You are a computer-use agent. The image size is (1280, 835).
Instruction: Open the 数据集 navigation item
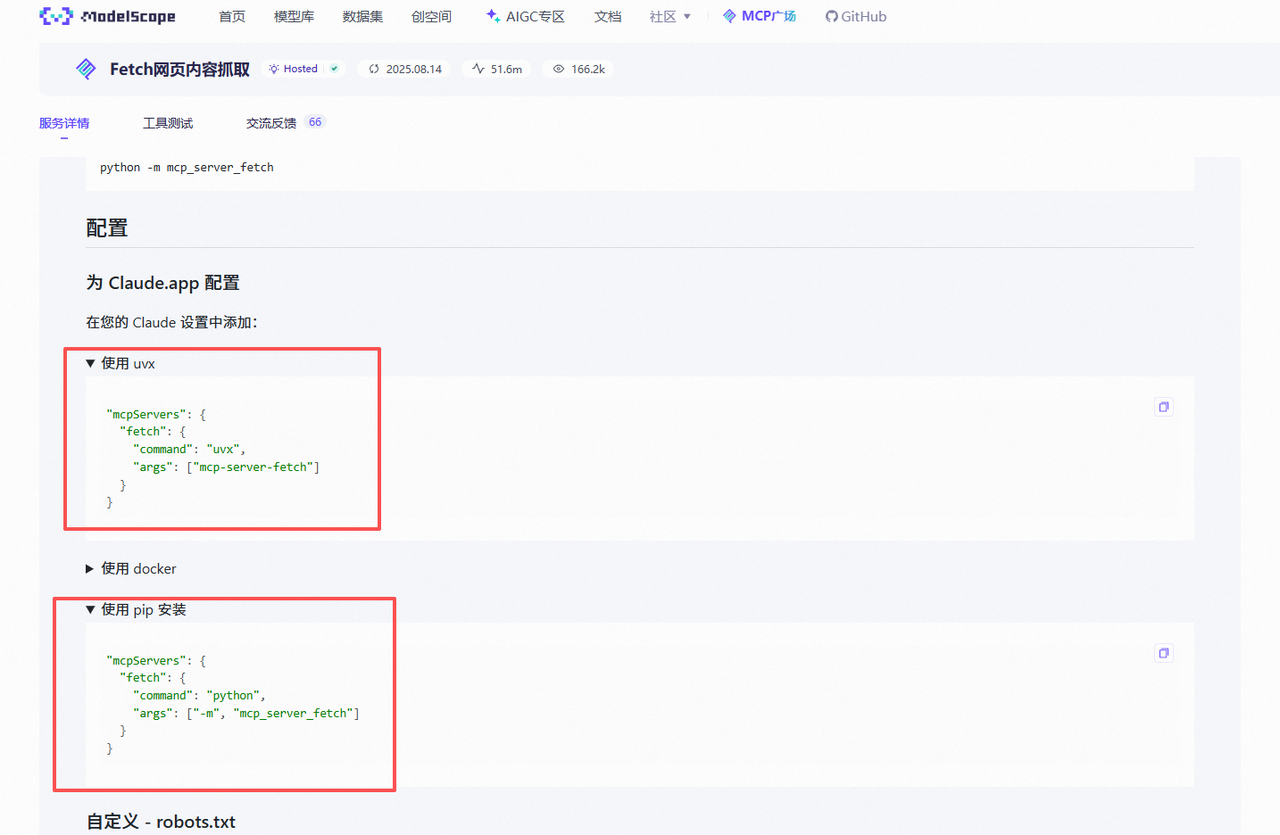pos(362,16)
